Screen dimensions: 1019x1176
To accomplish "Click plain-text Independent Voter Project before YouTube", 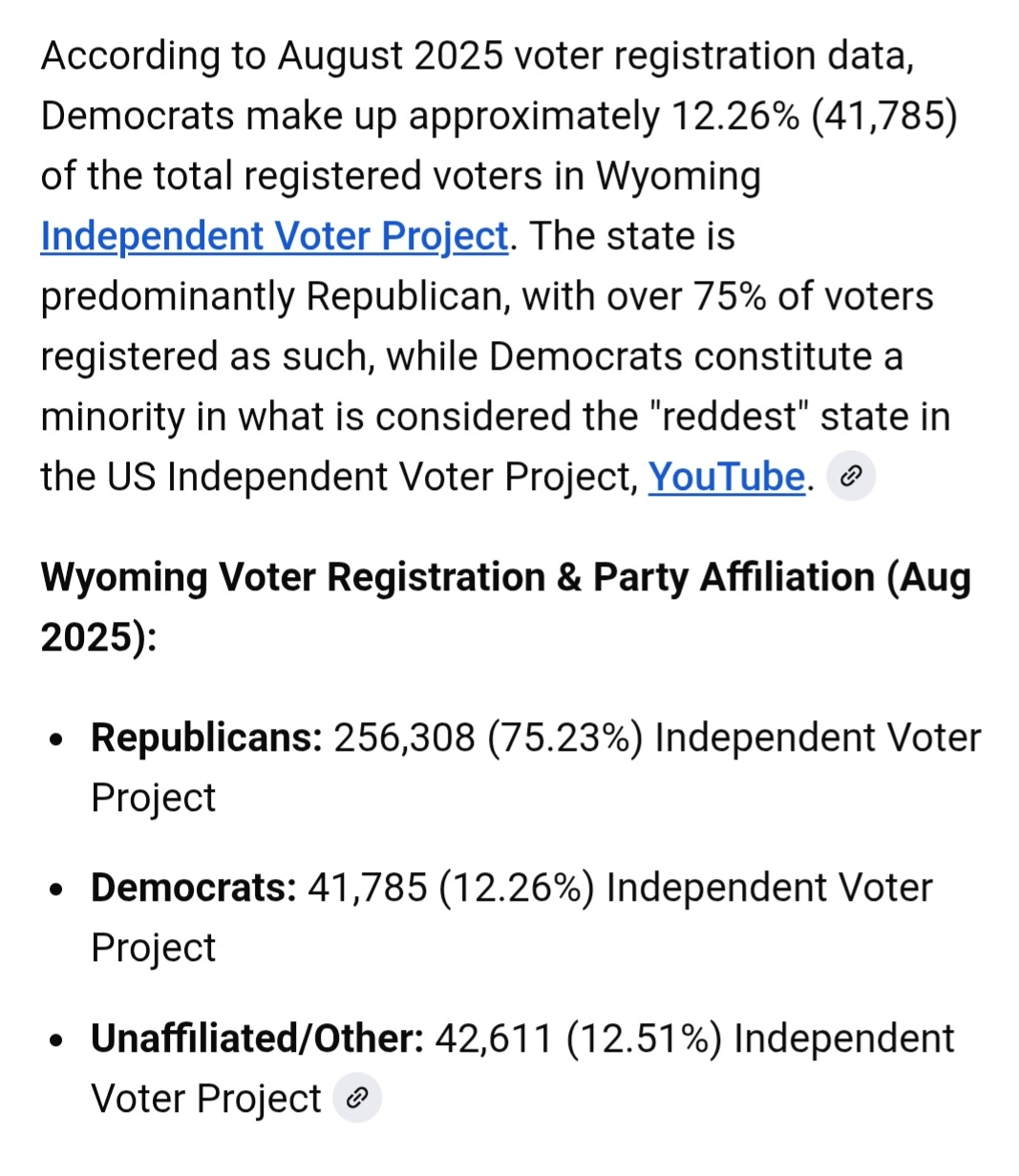I will point(401,477).
